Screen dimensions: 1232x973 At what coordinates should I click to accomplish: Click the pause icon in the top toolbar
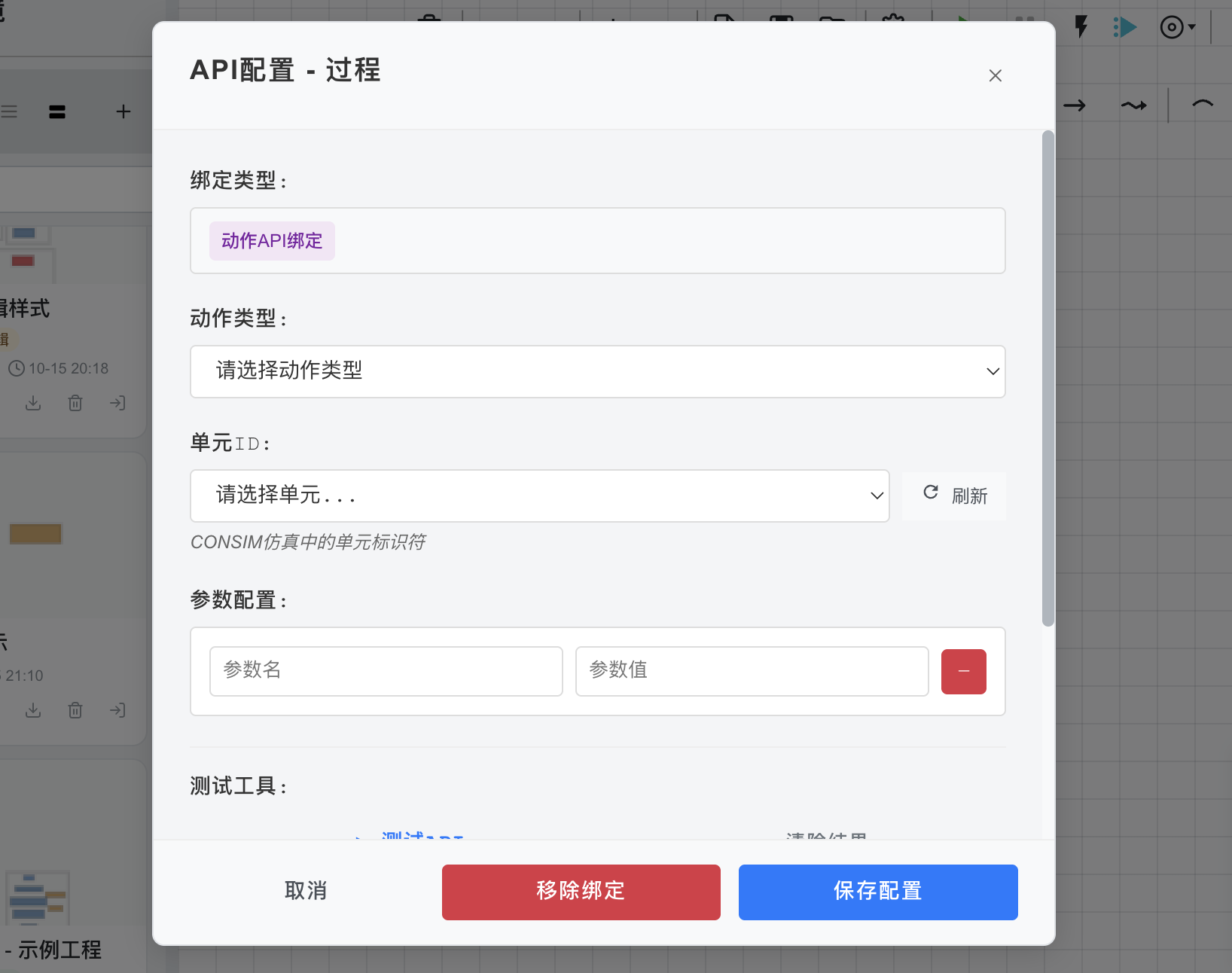click(x=1024, y=18)
